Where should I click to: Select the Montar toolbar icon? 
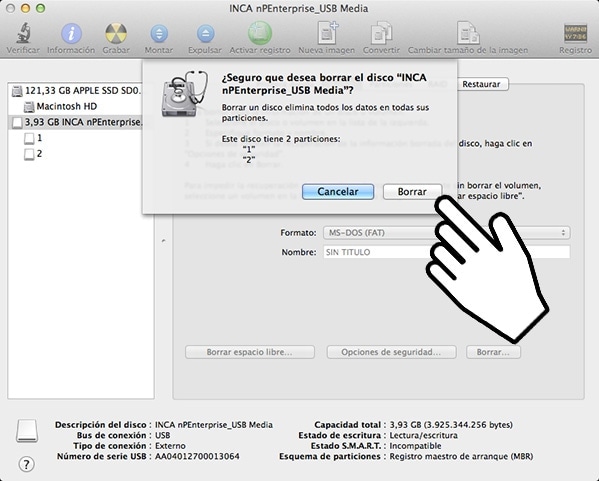tap(159, 34)
